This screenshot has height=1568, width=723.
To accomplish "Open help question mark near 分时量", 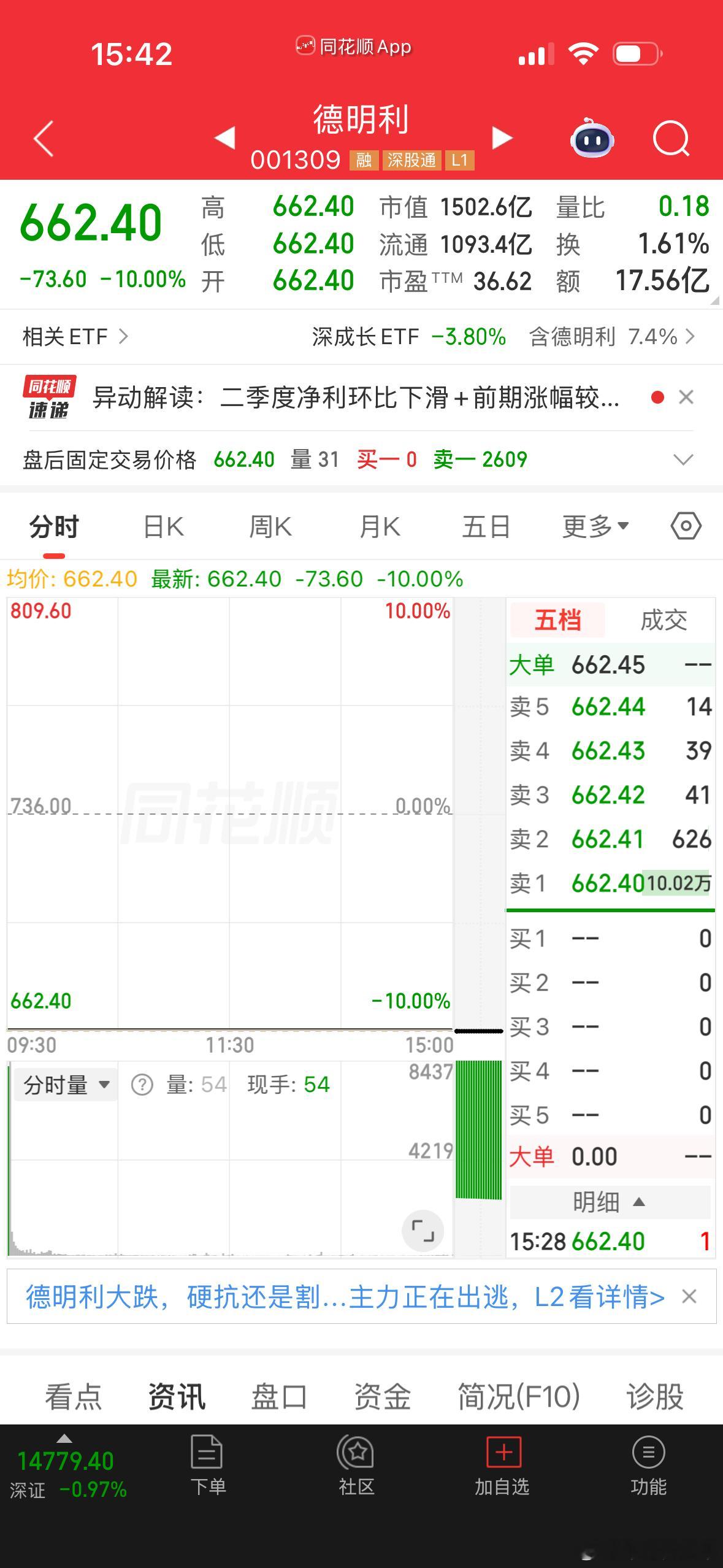I will pyautogui.click(x=142, y=1085).
